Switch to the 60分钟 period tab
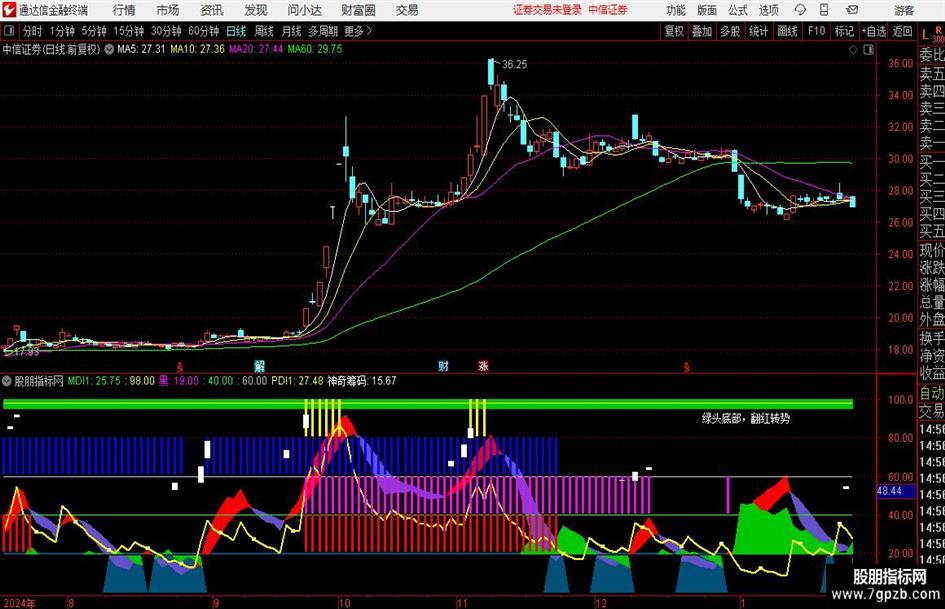Image resolution: width=945 pixels, height=609 pixels. click(x=204, y=31)
